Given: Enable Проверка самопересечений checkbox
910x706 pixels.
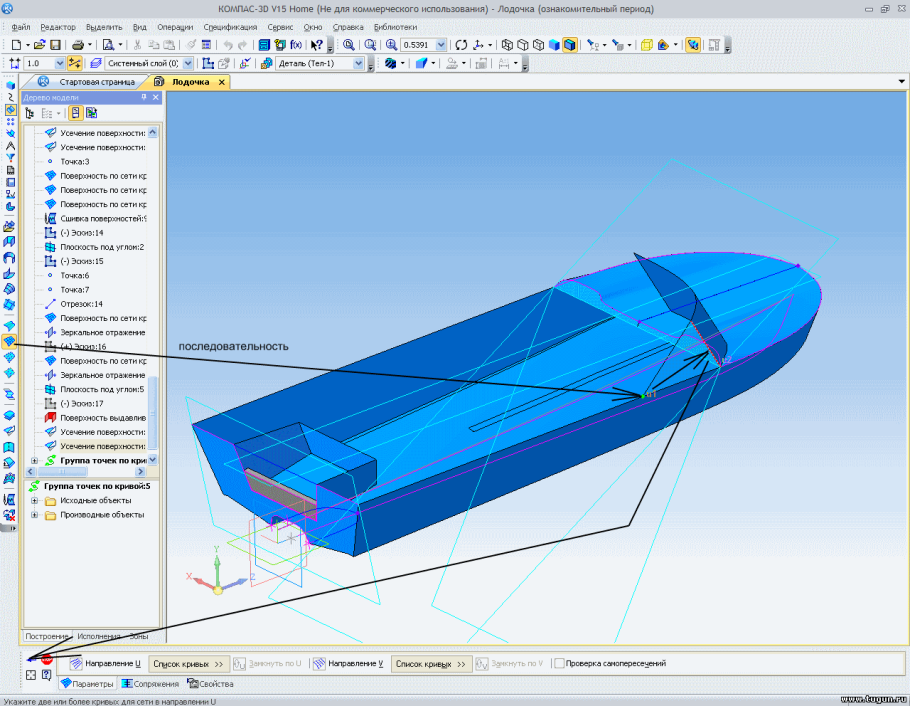Looking at the screenshot, I should (560, 663).
